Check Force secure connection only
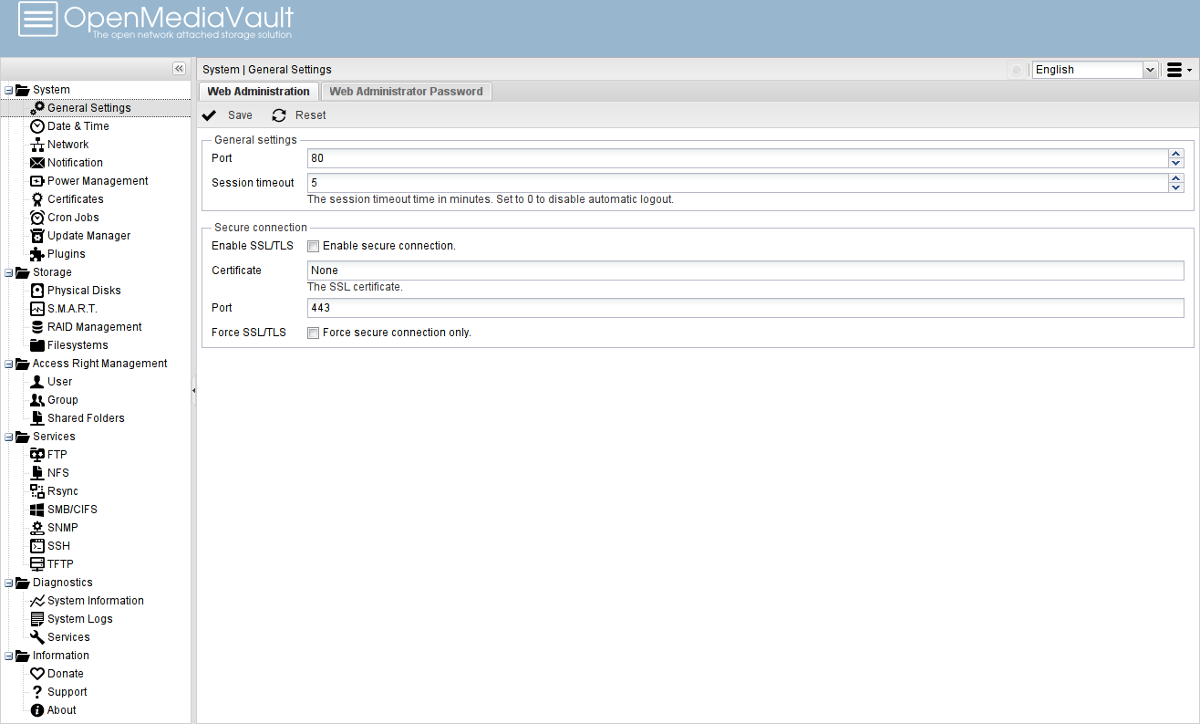Image resolution: width=1200 pixels, height=724 pixels. pyautogui.click(x=313, y=332)
